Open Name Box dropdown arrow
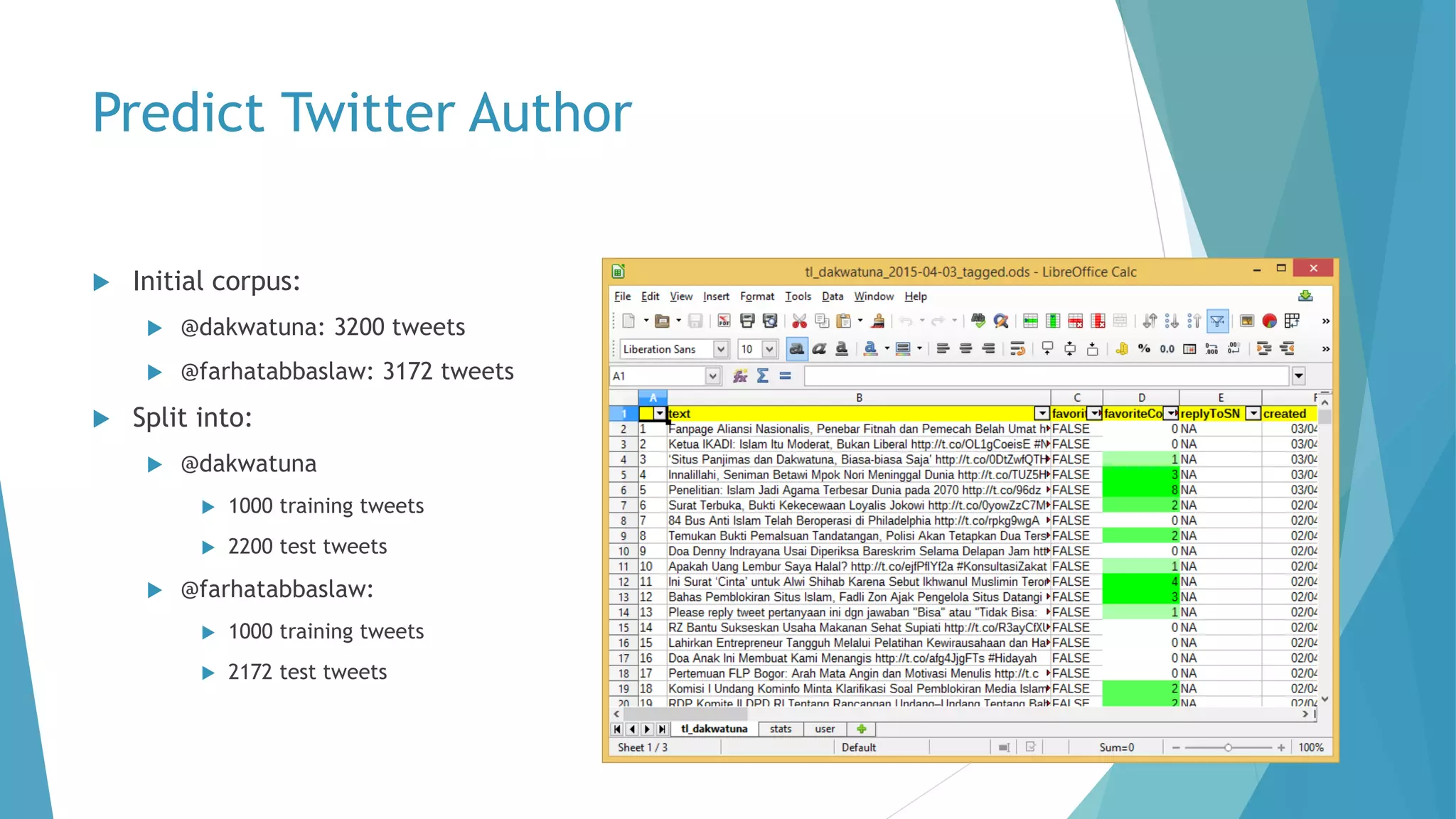The image size is (1456, 819). tap(713, 376)
